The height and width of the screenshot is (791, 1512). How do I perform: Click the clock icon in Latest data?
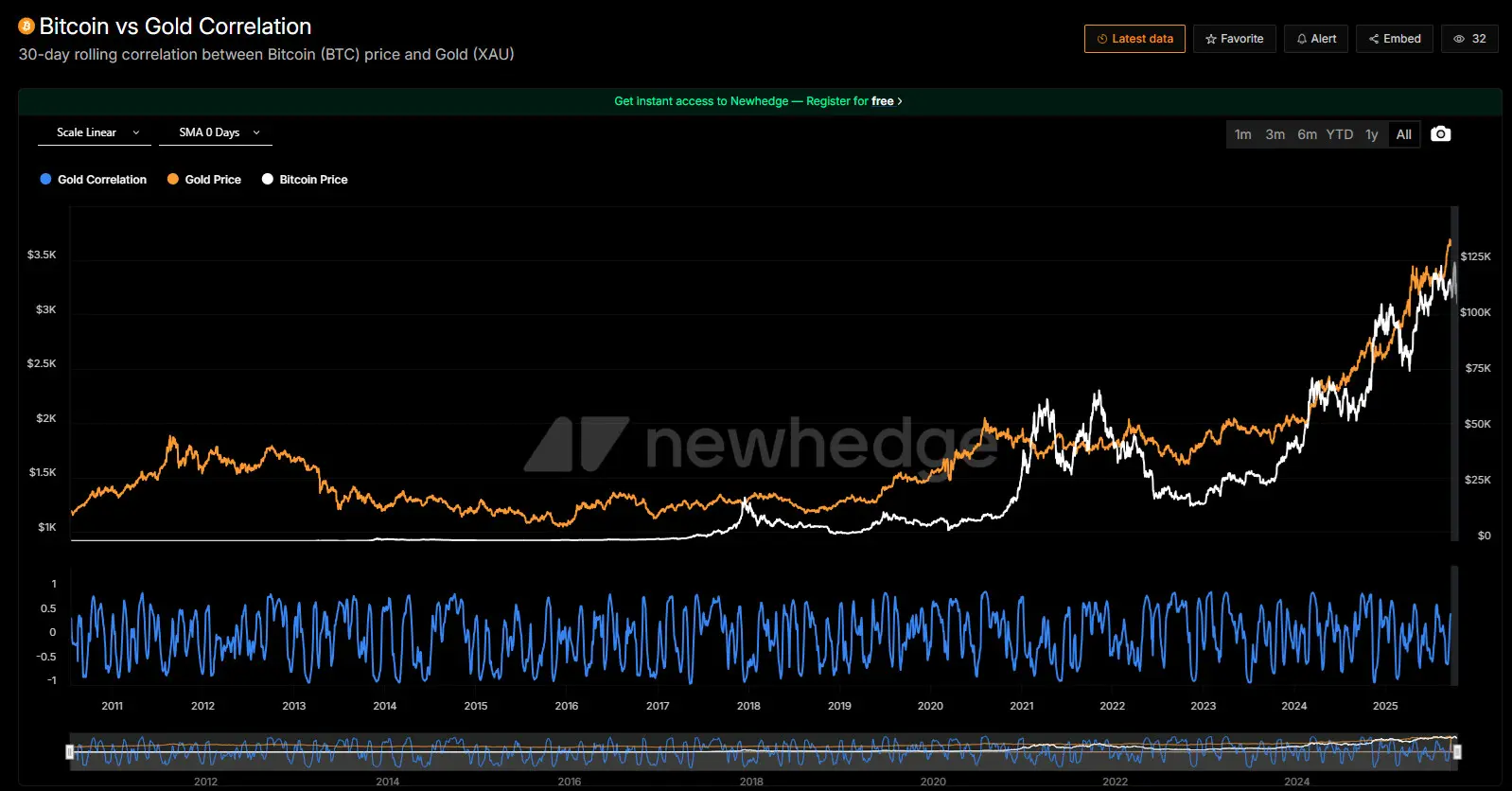1101,39
